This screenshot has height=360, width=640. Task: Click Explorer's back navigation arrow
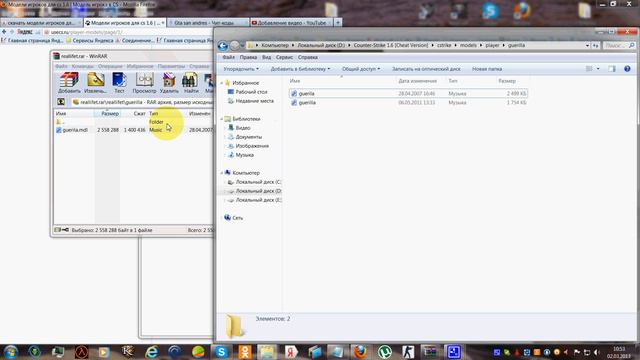tap(222, 45)
